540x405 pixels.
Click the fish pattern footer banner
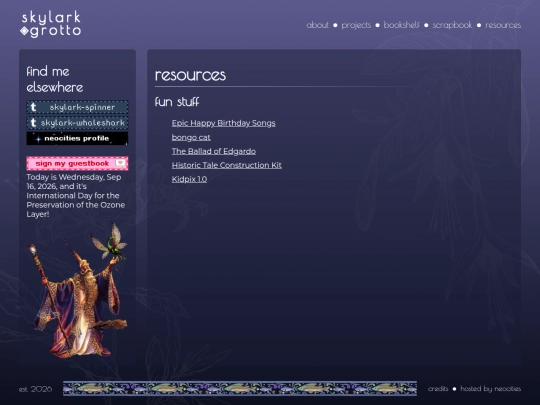pyautogui.click(x=240, y=388)
